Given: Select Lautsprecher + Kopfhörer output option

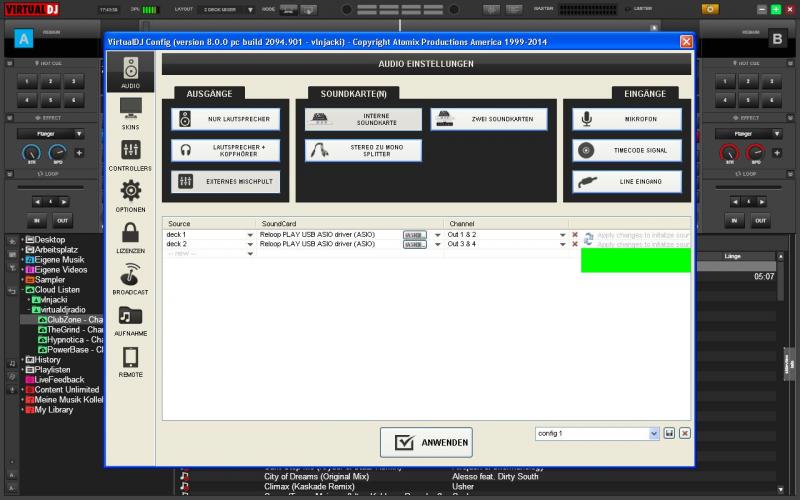Looking at the screenshot, I should point(226,151).
